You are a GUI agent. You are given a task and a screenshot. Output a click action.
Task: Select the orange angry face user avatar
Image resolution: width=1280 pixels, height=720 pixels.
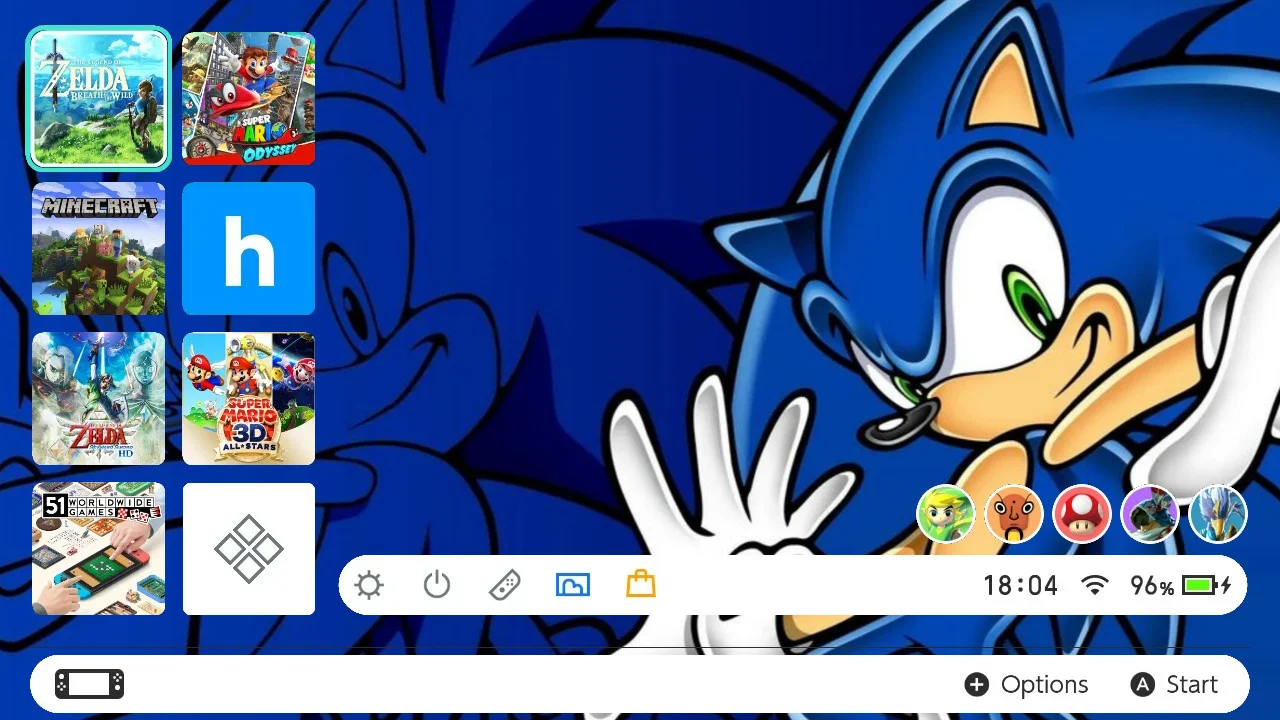1014,514
